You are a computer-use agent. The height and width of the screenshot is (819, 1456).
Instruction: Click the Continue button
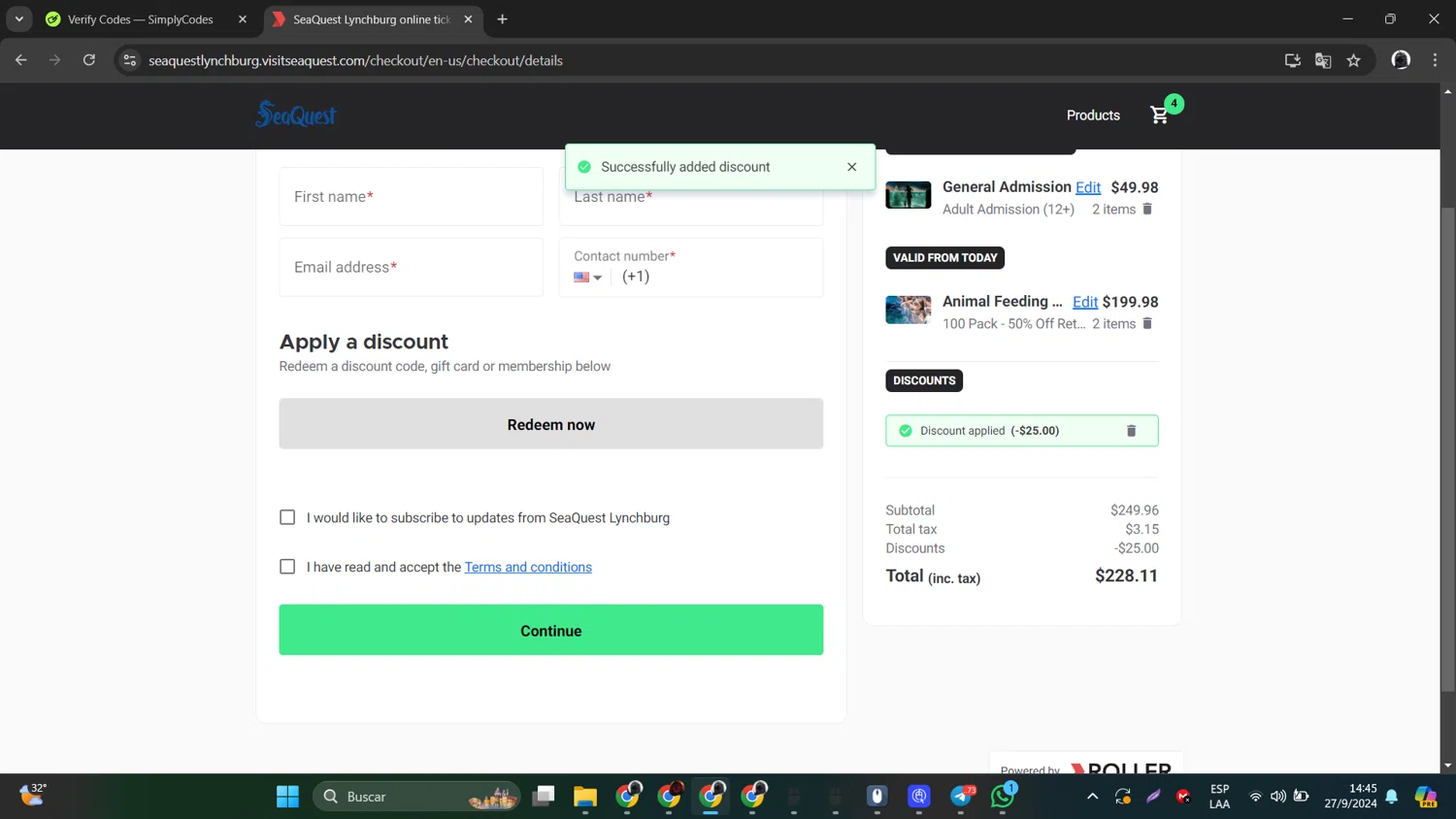click(x=551, y=631)
